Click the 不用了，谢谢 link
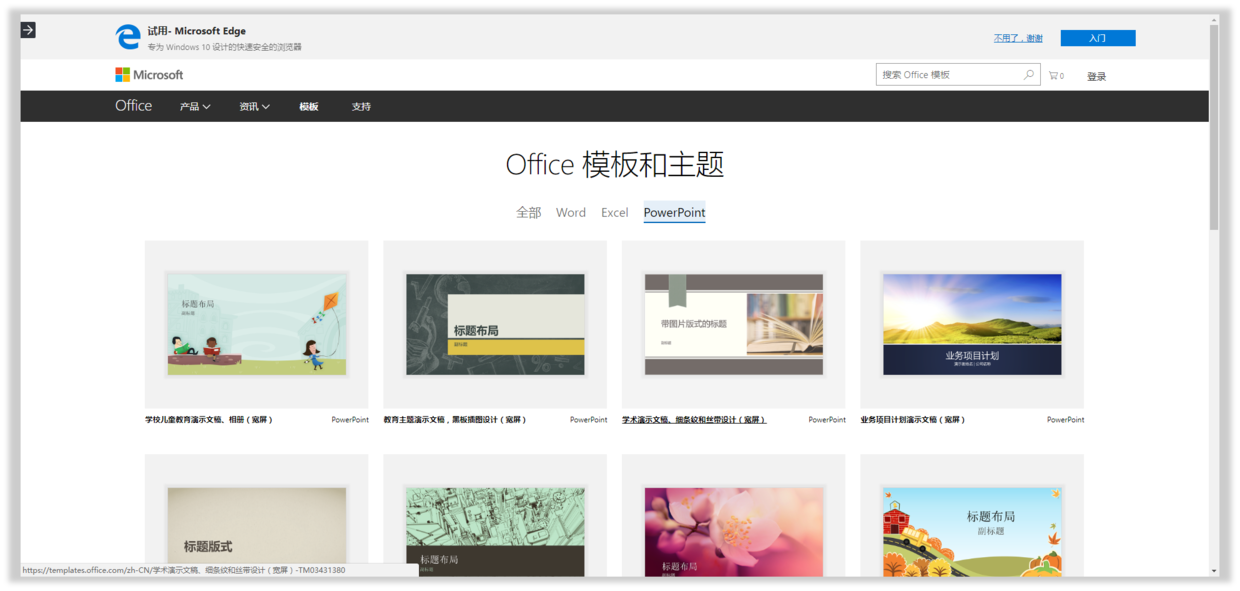 1018,38
